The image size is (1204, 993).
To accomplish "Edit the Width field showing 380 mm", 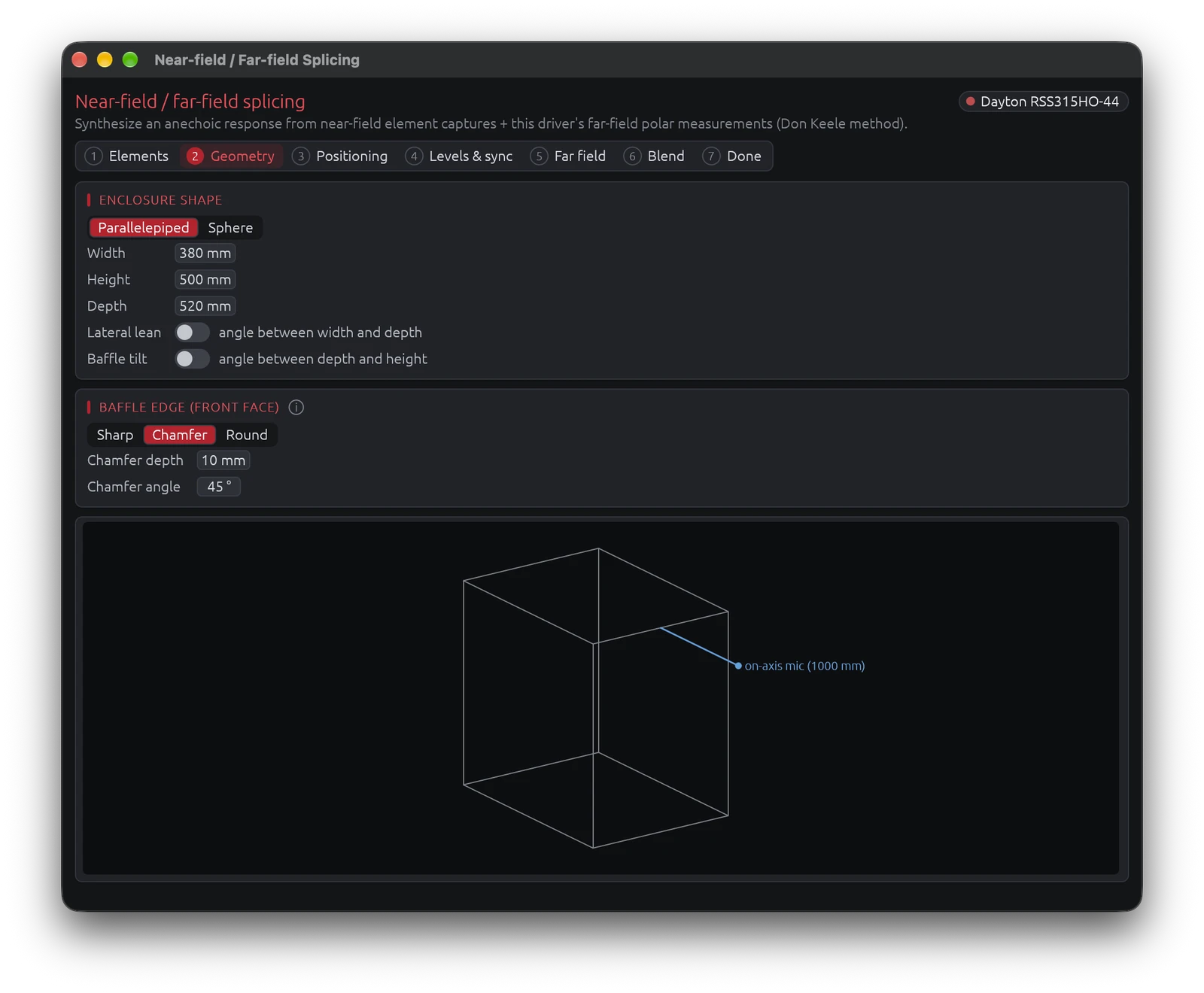I will click(x=205, y=254).
